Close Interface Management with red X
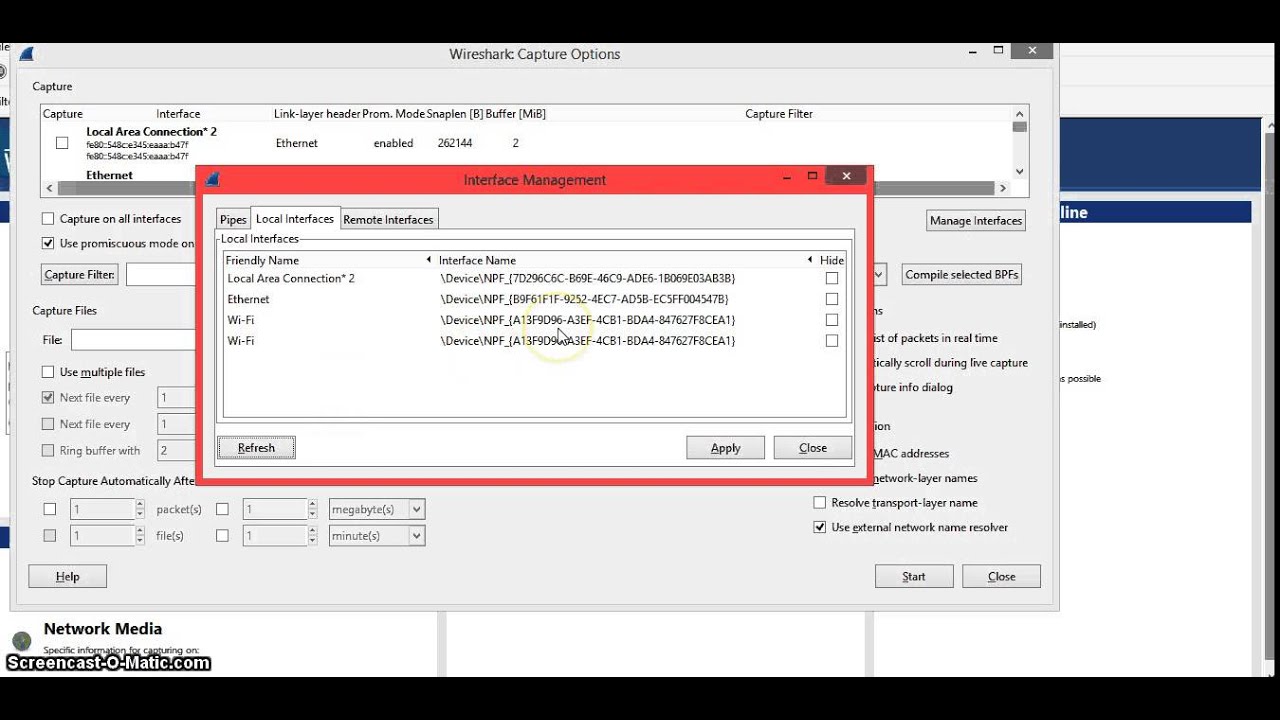 (846, 176)
